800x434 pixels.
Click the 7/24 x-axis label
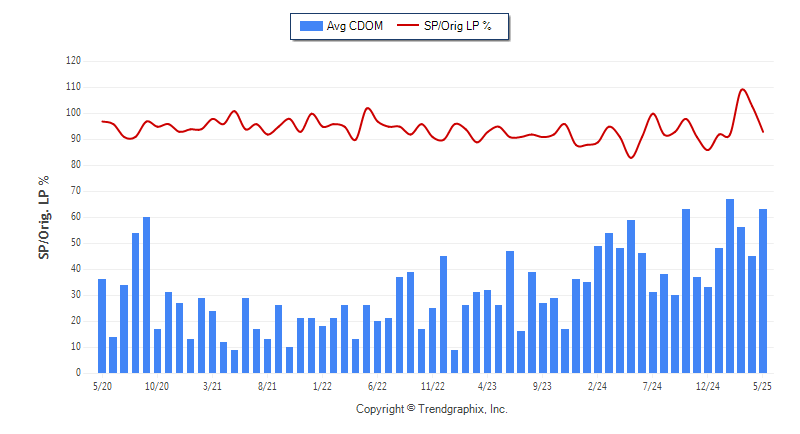pyautogui.click(x=652, y=387)
